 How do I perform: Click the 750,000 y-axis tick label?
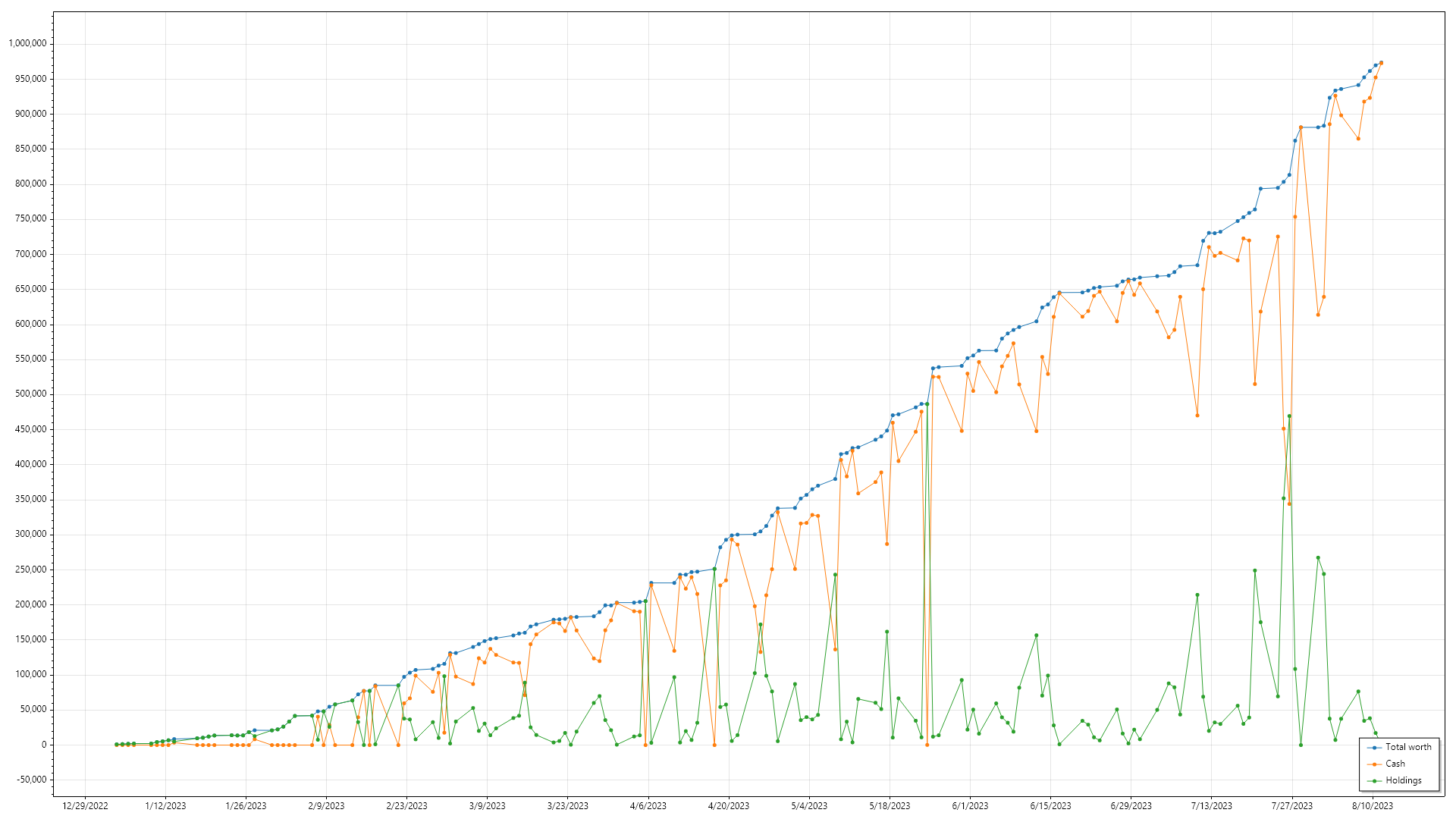click(30, 219)
